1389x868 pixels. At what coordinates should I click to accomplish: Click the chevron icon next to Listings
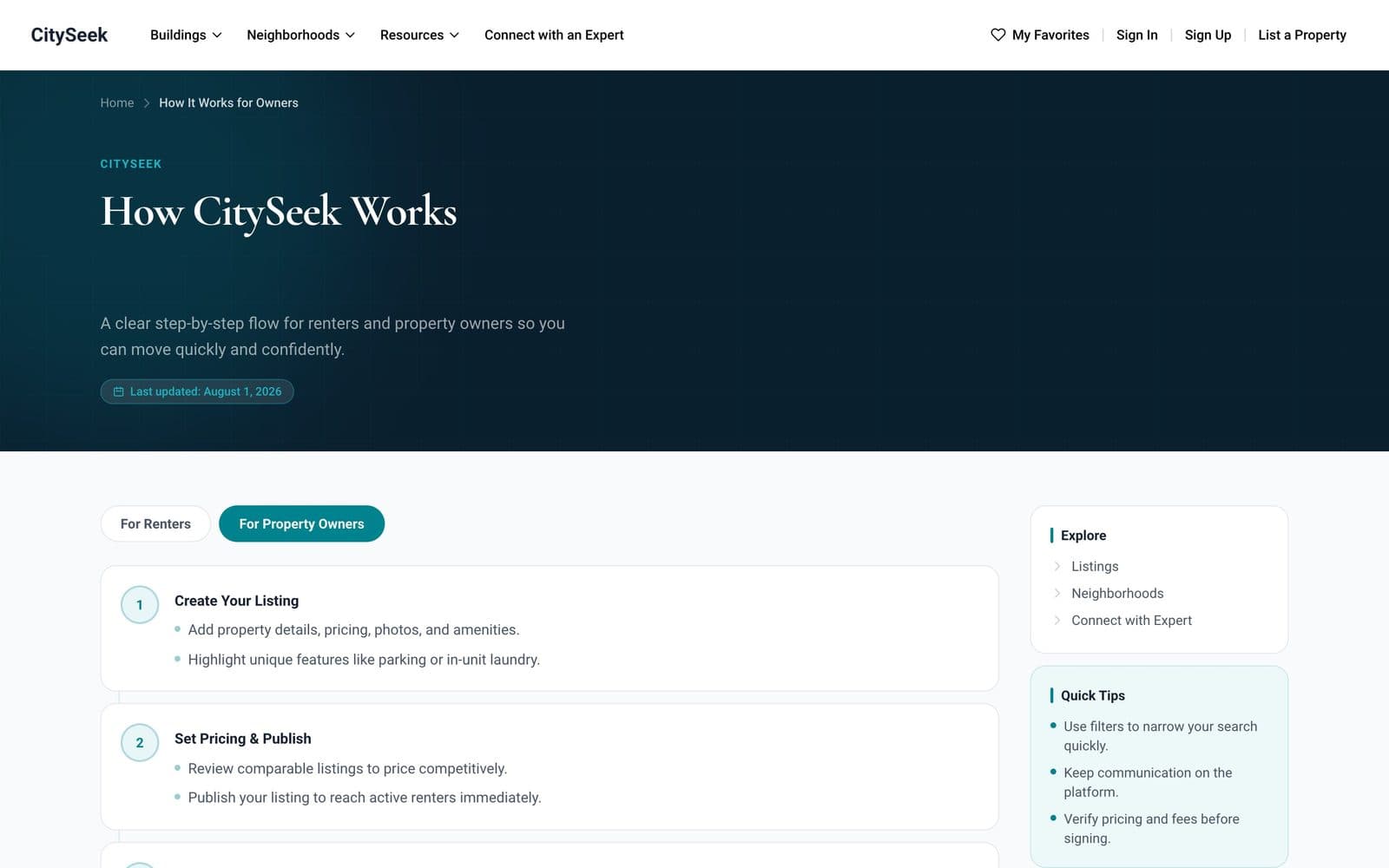coord(1057,566)
